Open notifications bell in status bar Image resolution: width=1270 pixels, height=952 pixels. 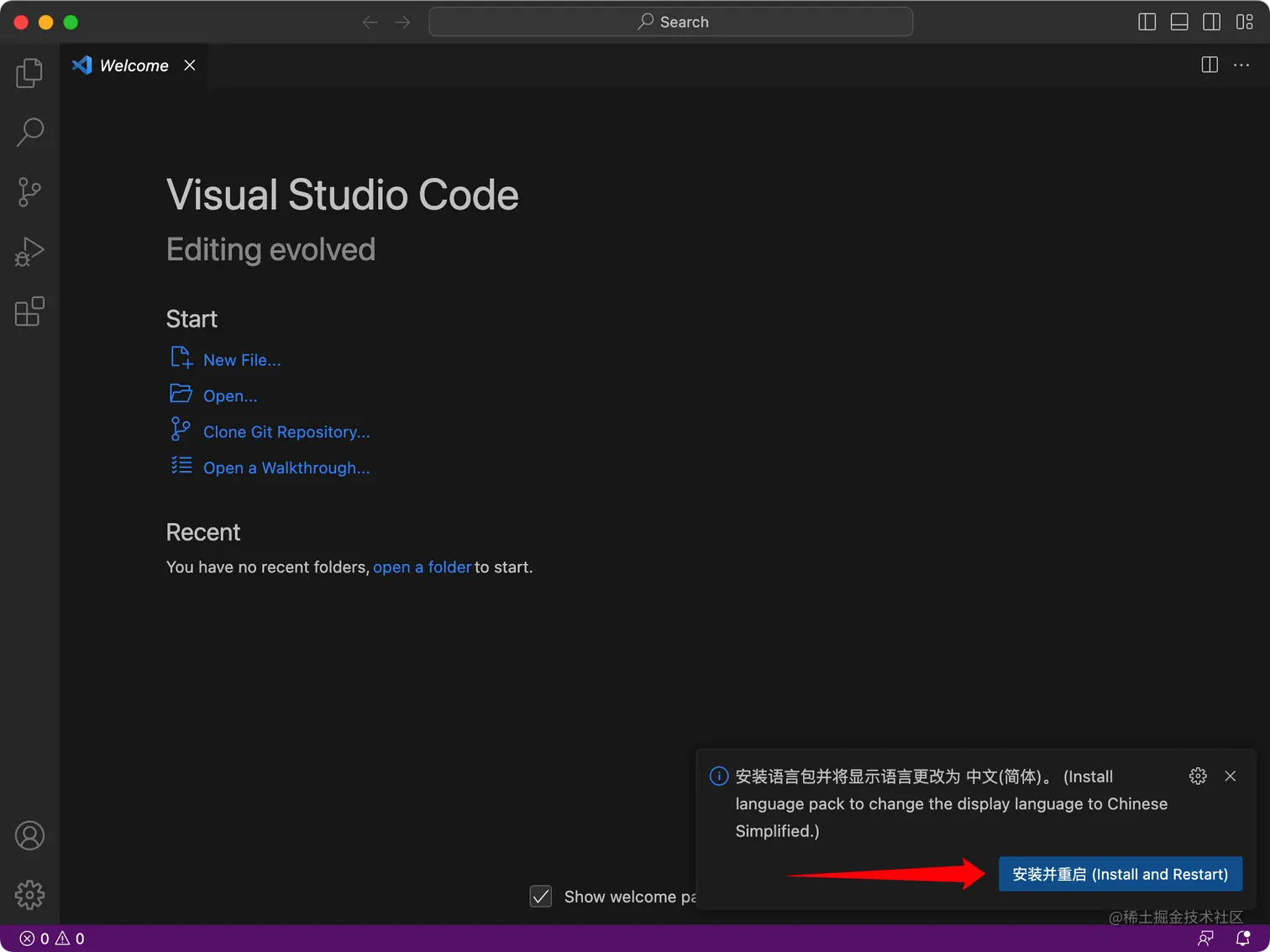(1244, 939)
